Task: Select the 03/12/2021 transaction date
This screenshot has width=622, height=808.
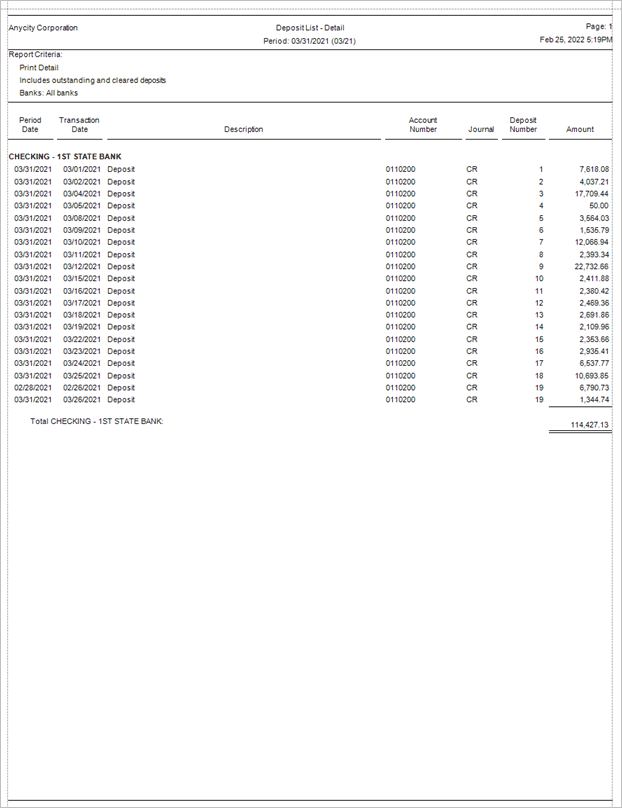Action: 82,267
